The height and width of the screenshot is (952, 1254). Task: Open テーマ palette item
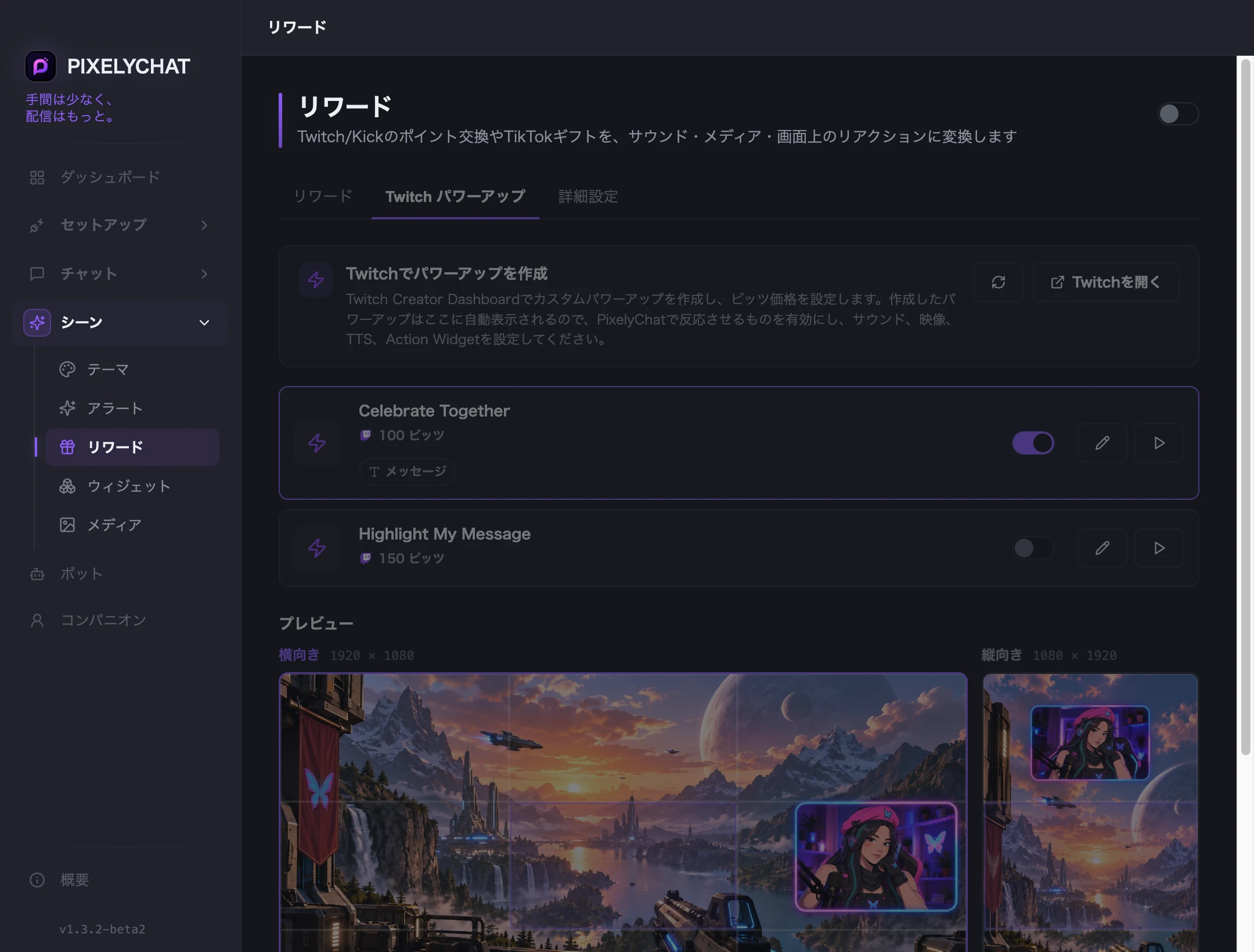click(132, 369)
